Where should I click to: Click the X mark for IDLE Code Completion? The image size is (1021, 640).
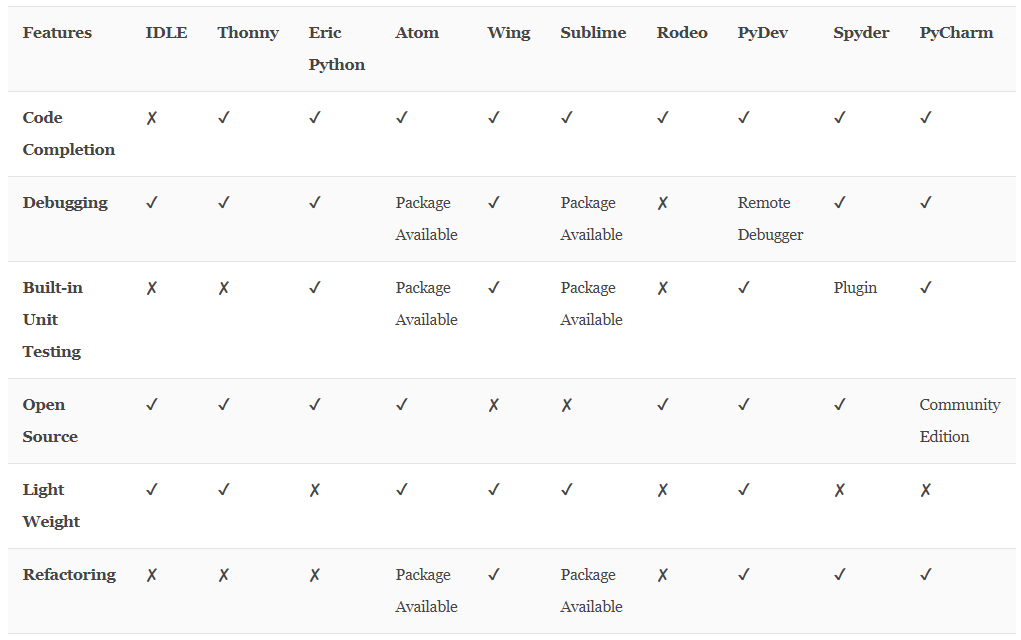point(152,118)
